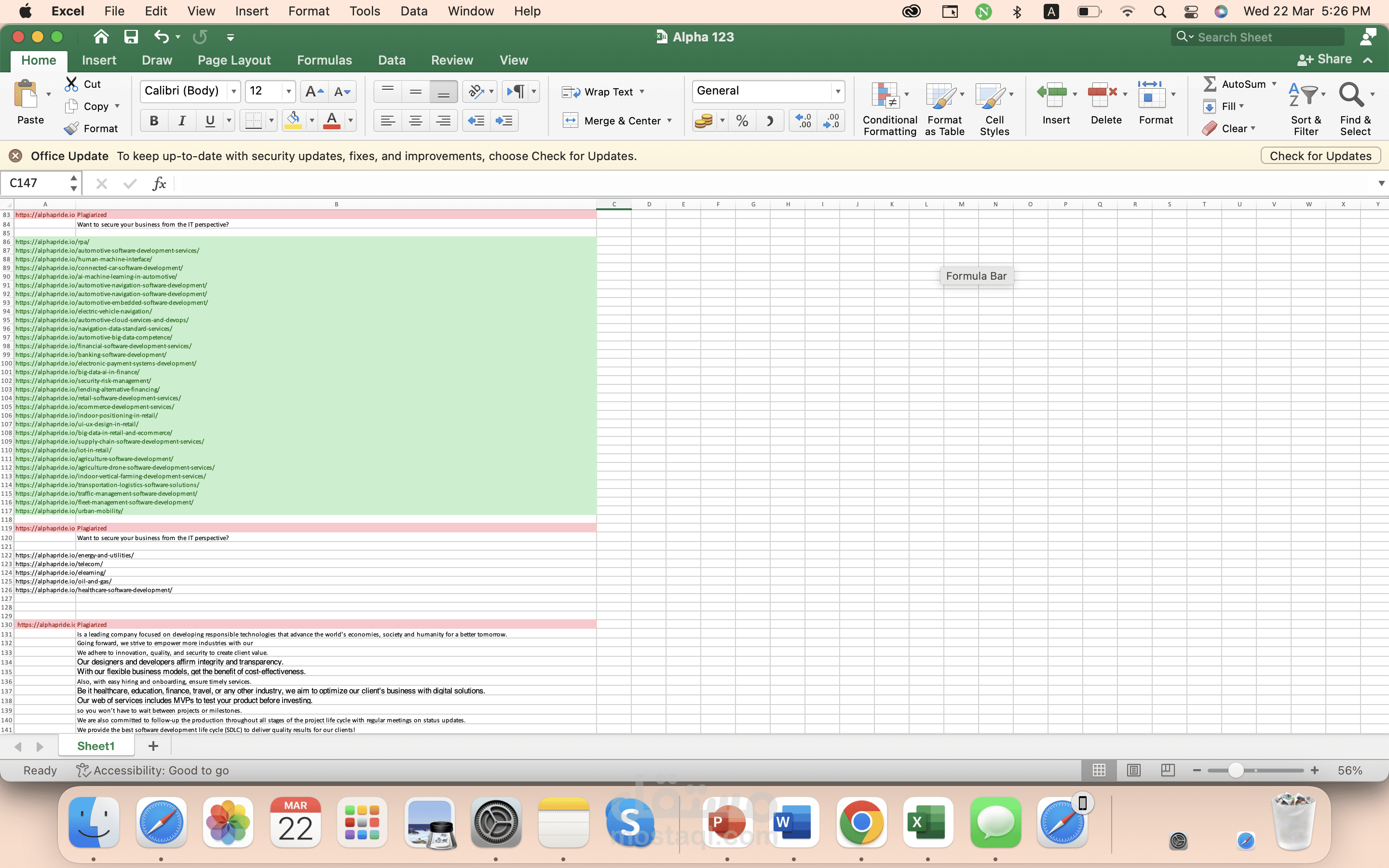Switch to Page Layout view in status bar
This screenshot has width=1389, height=868.
coord(1133,770)
